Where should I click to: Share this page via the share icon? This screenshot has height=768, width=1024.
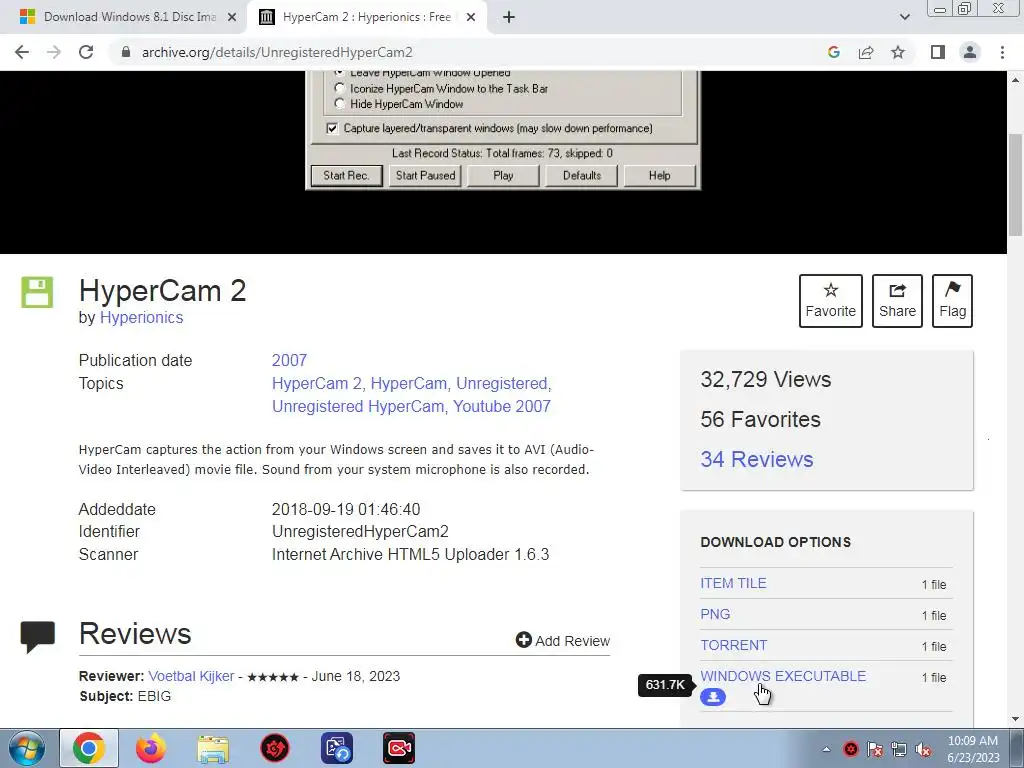click(x=866, y=52)
